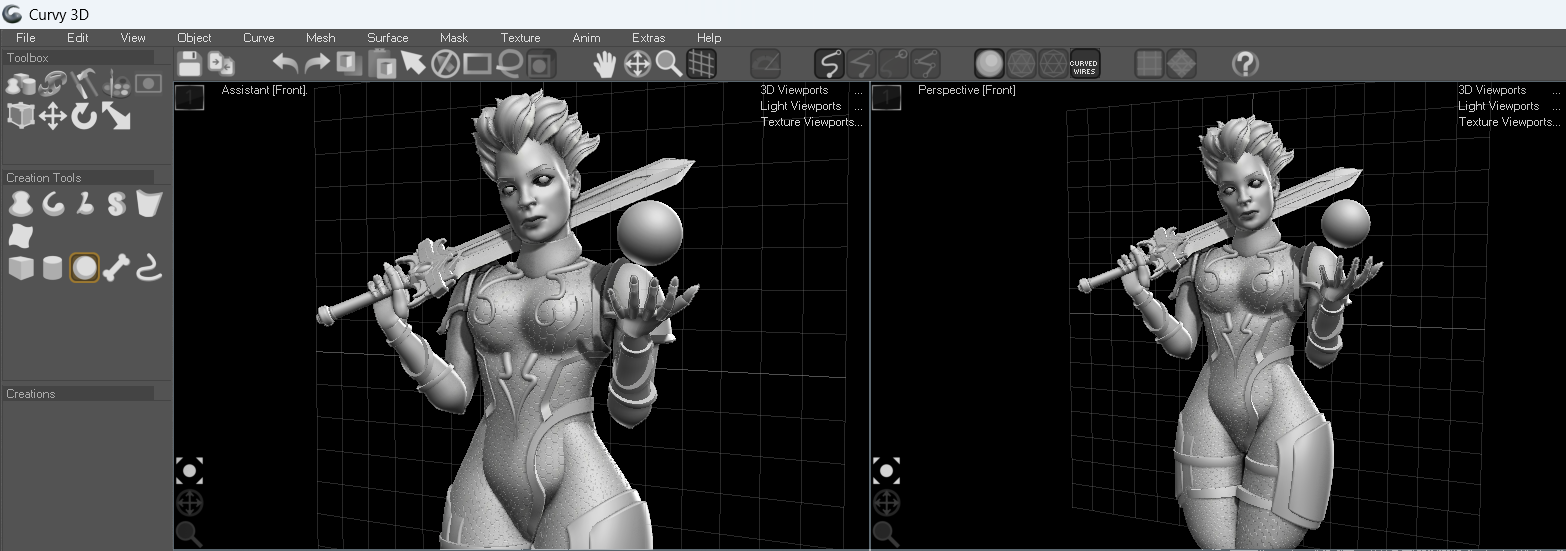Expand 3D Viewports in Perspective viewport
The image size is (1566, 551).
pyautogui.click(x=1509, y=90)
